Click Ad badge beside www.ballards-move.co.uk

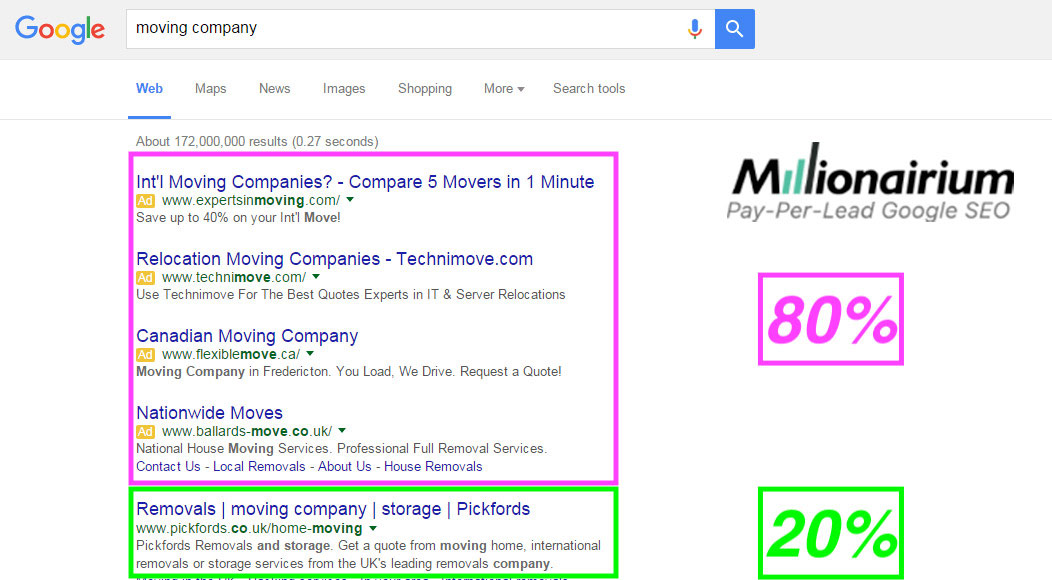(x=146, y=432)
